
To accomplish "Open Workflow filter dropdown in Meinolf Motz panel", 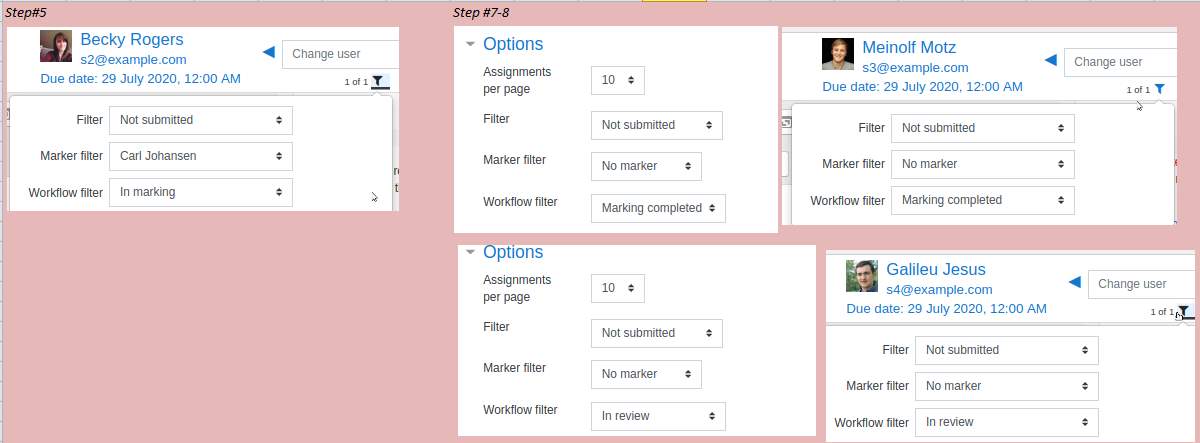I will tap(983, 200).
